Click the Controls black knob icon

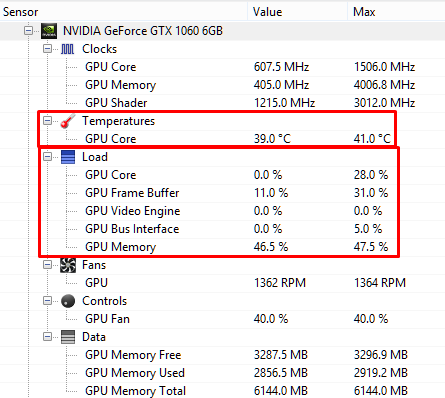(68, 301)
